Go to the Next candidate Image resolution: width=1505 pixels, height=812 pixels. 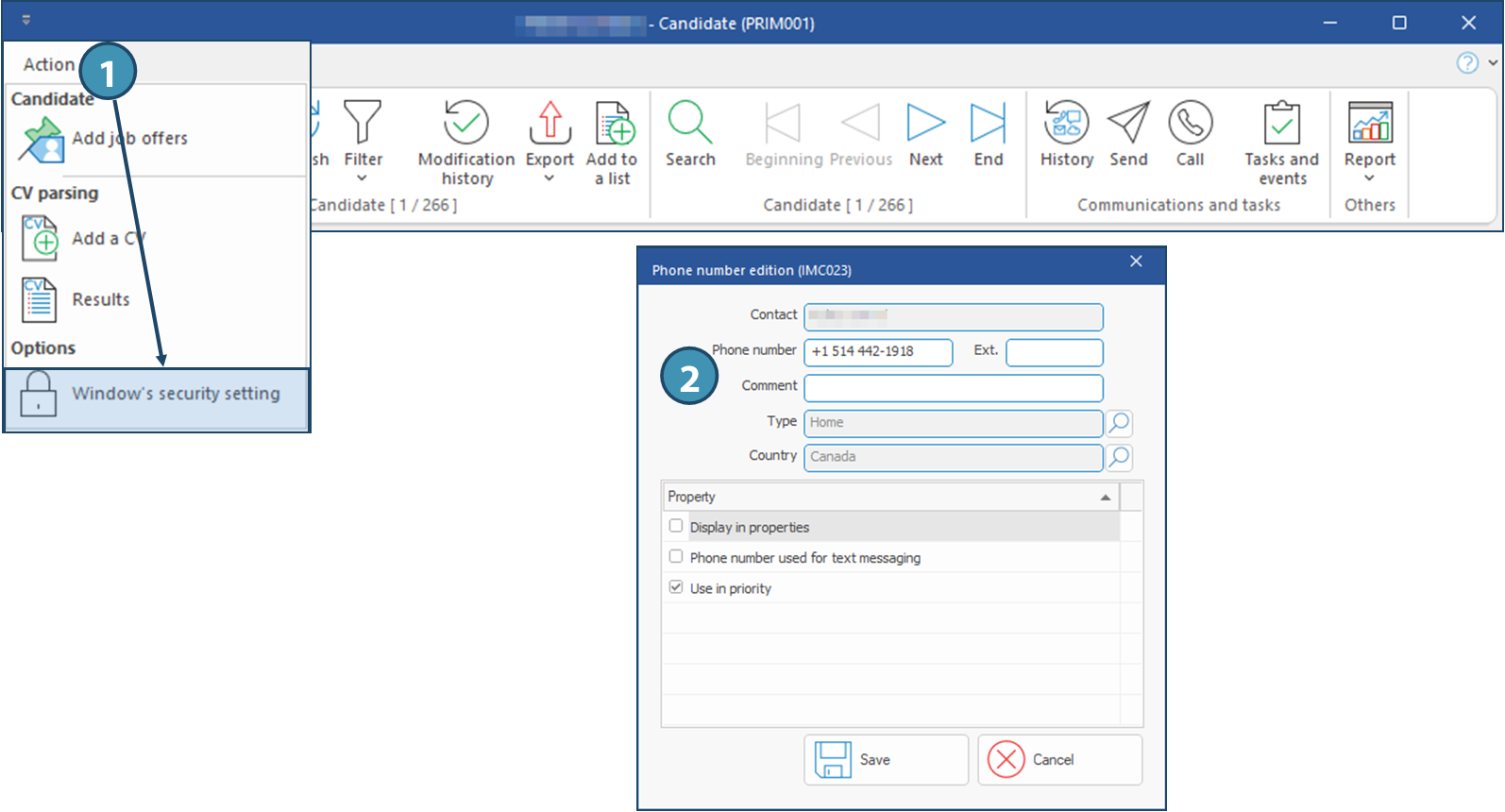click(925, 123)
